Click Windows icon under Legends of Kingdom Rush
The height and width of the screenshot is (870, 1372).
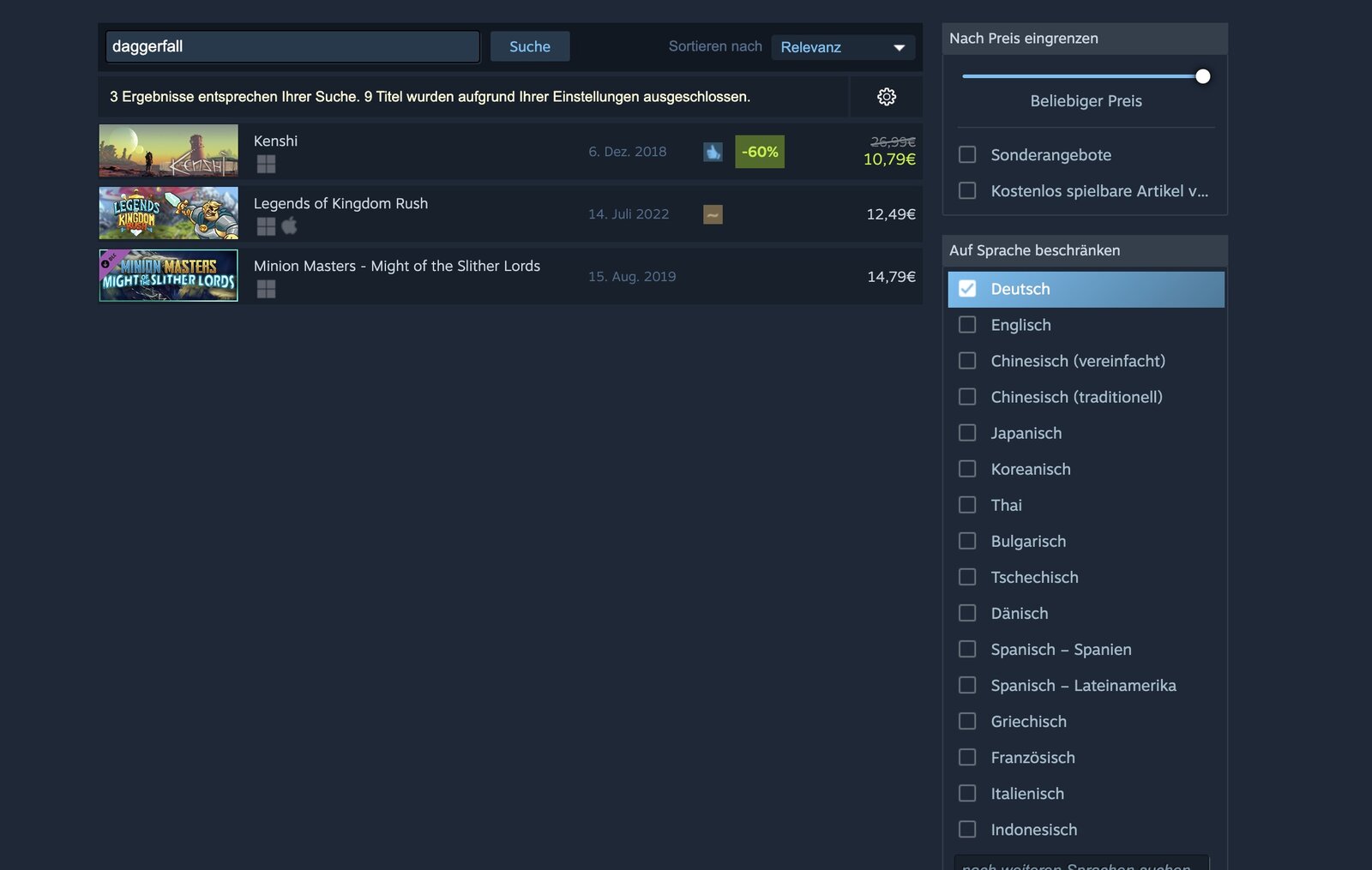[x=266, y=226]
